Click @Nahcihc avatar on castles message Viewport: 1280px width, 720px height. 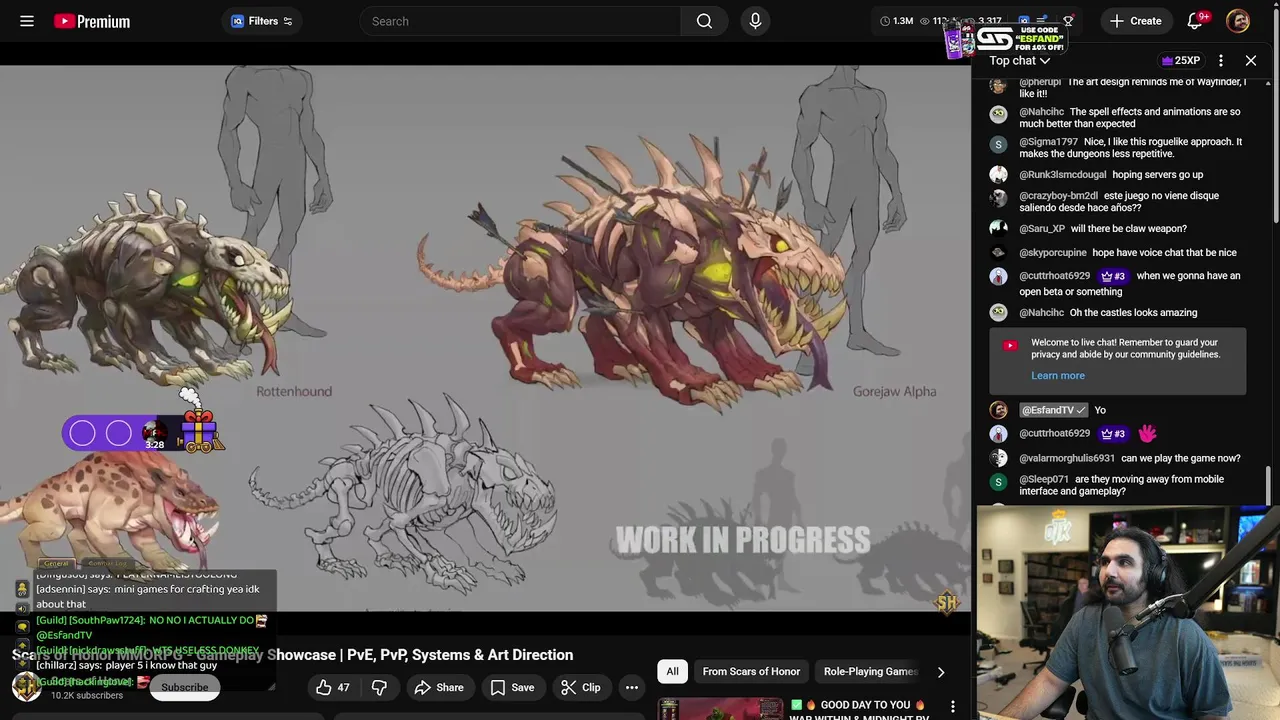coord(998,313)
